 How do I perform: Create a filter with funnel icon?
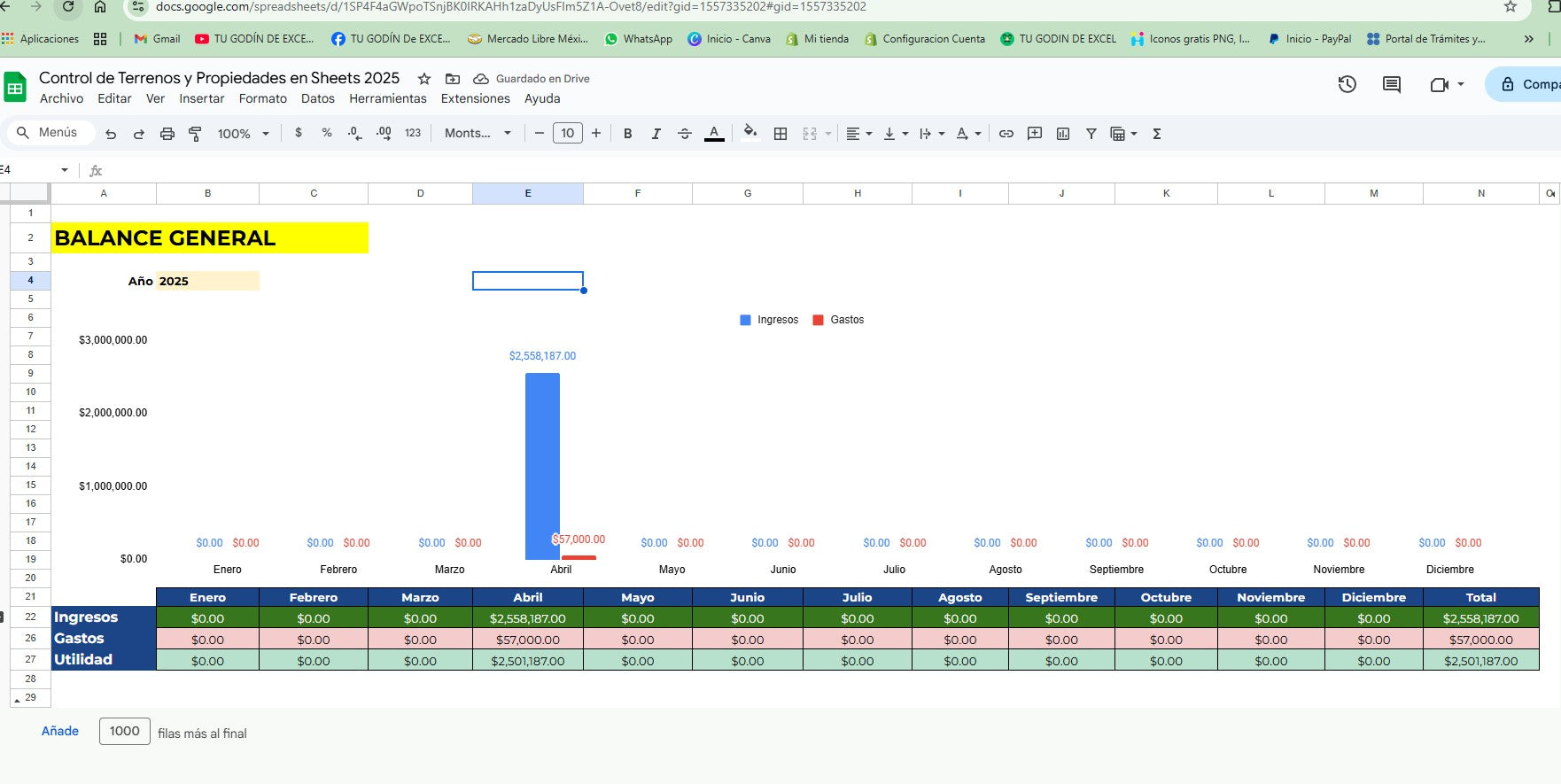click(x=1091, y=134)
